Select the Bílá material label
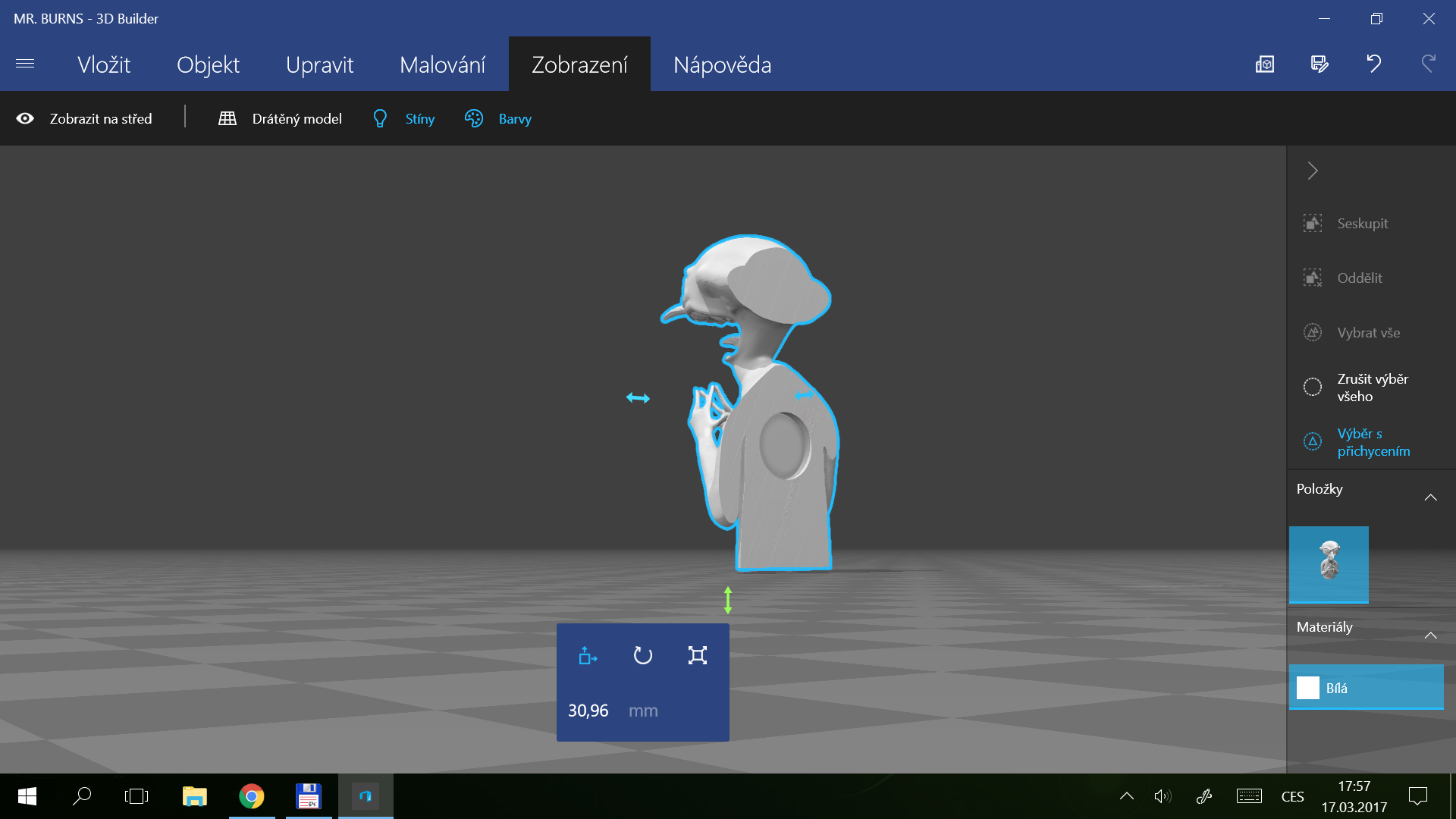This screenshot has width=1456, height=819. [1336, 688]
